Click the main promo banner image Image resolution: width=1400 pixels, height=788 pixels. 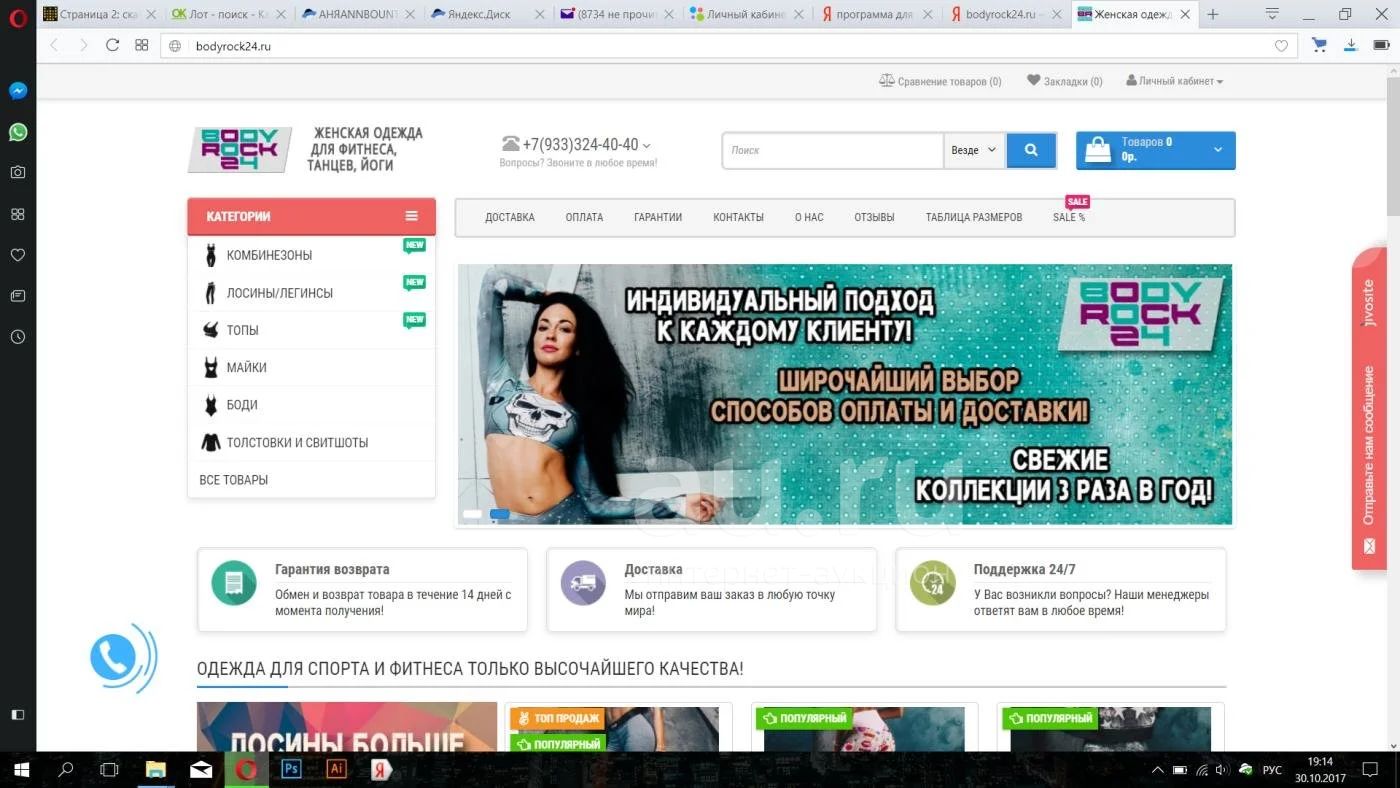pyautogui.click(x=845, y=394)
